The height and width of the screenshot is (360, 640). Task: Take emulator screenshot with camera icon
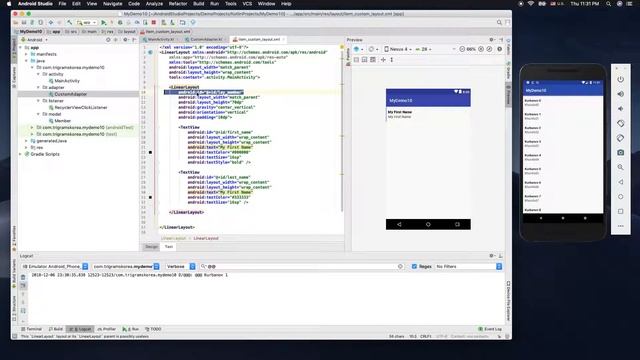point(620,153)
